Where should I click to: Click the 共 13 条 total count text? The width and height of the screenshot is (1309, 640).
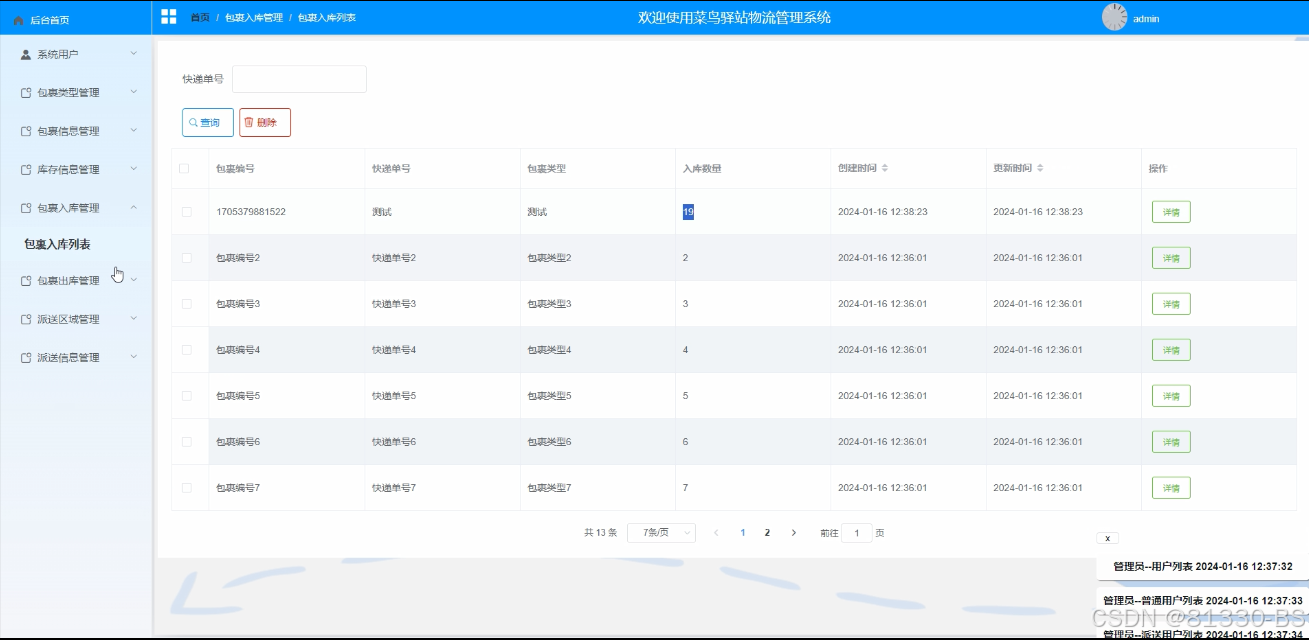[x=600, y=533]
